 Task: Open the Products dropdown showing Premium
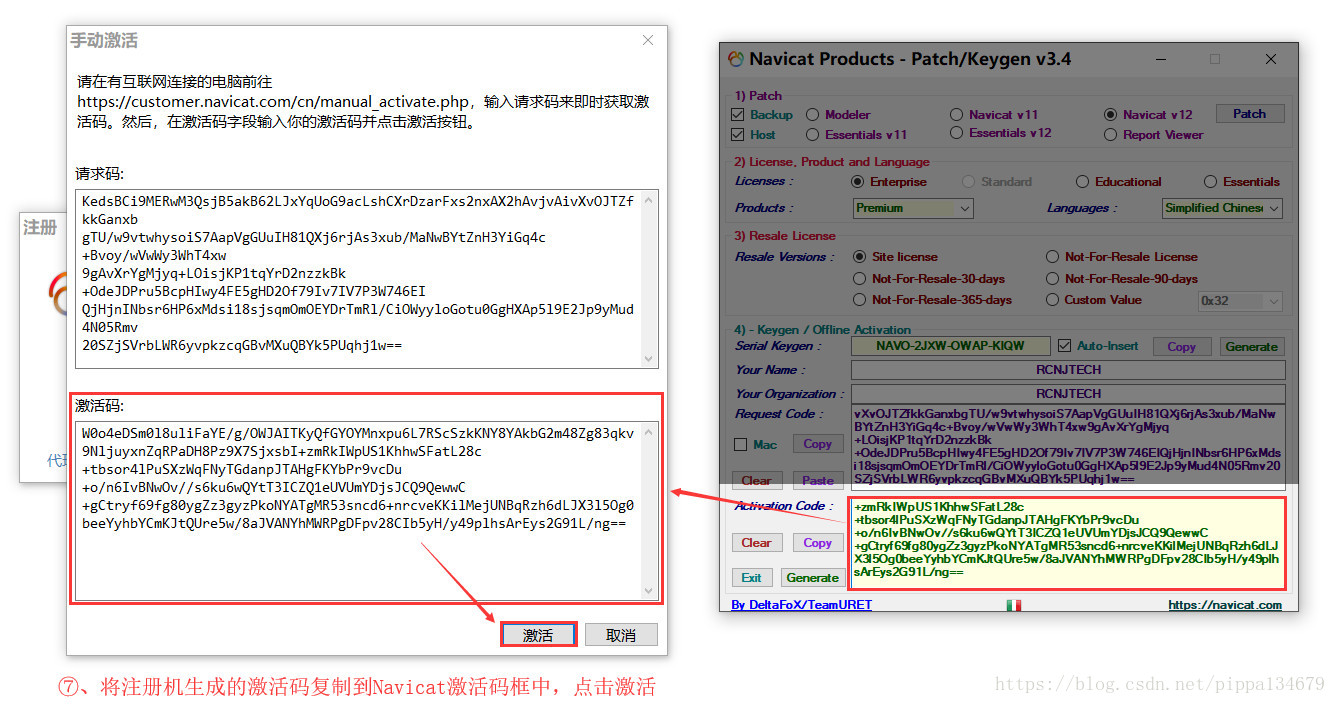click(x=913, y=208)
